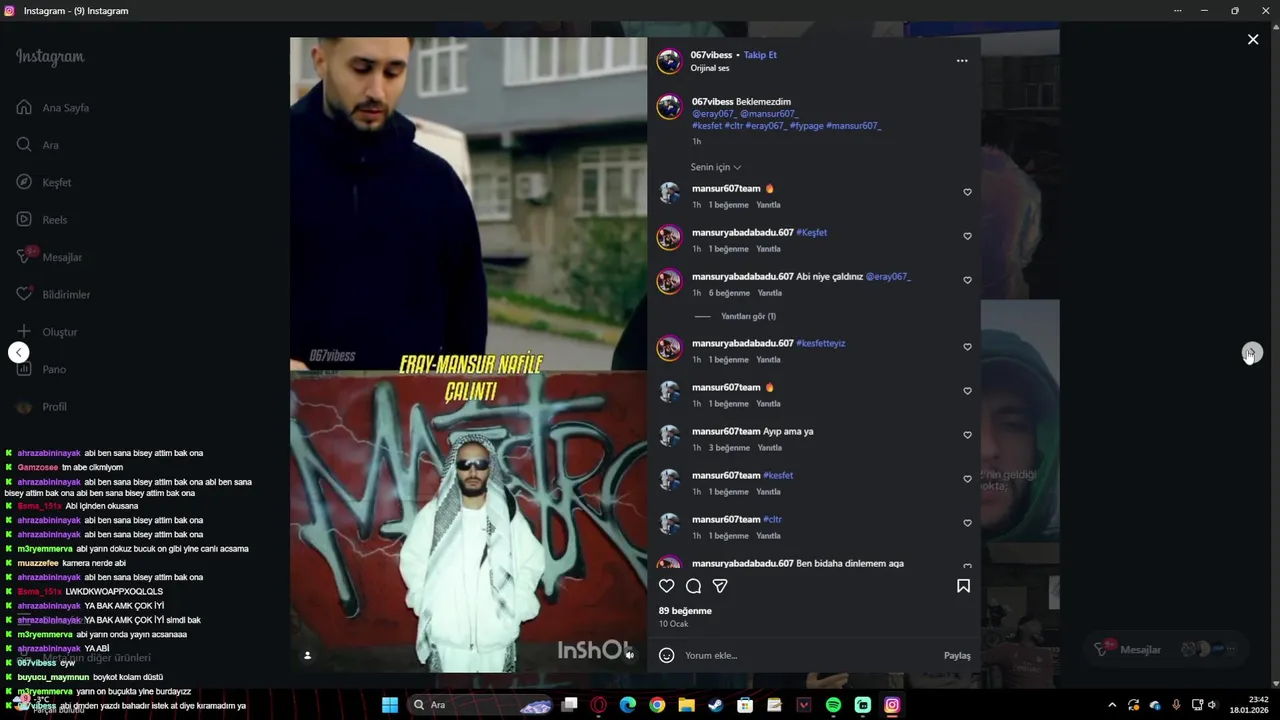Viewport: 1280px width, 720px height.
Task: Save the post with the bookmark icon
Action: tap(963, 586)
